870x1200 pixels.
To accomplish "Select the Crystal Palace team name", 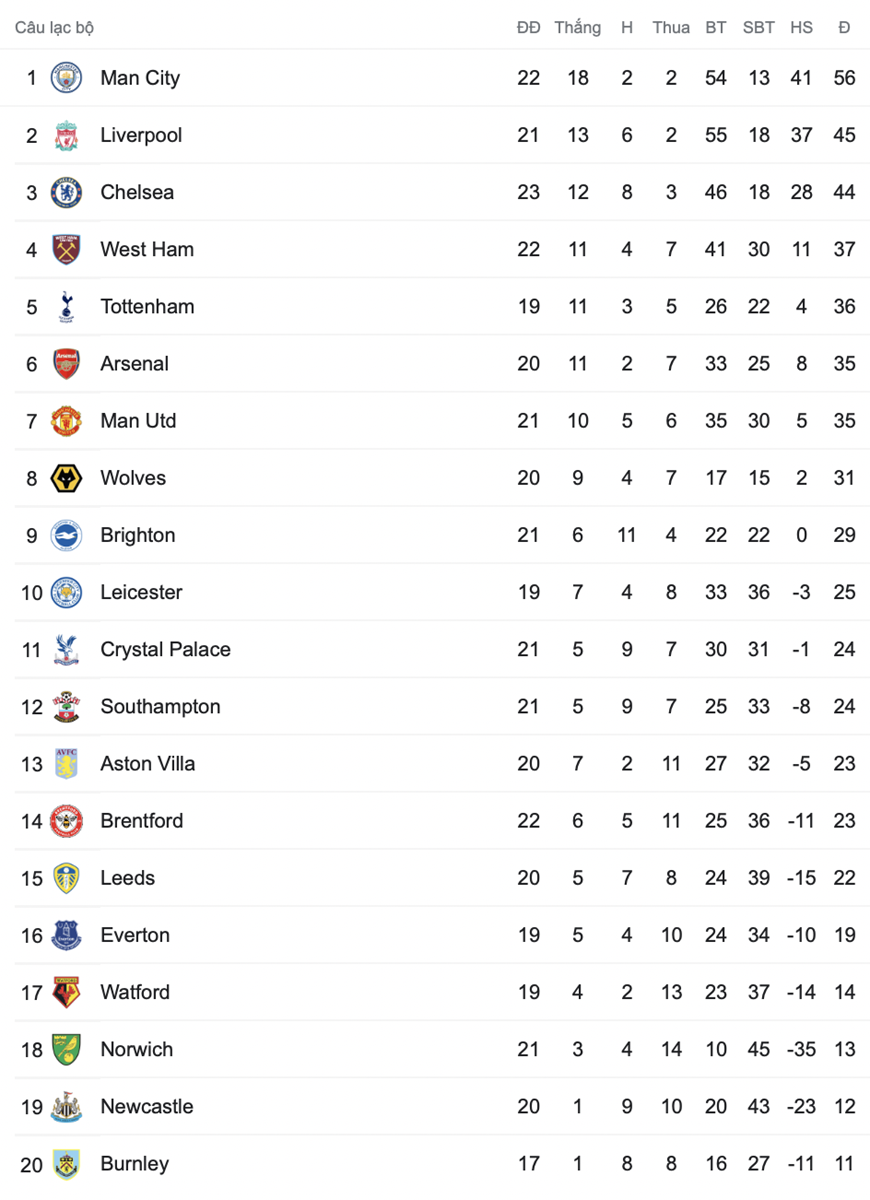I will (165, 649).
